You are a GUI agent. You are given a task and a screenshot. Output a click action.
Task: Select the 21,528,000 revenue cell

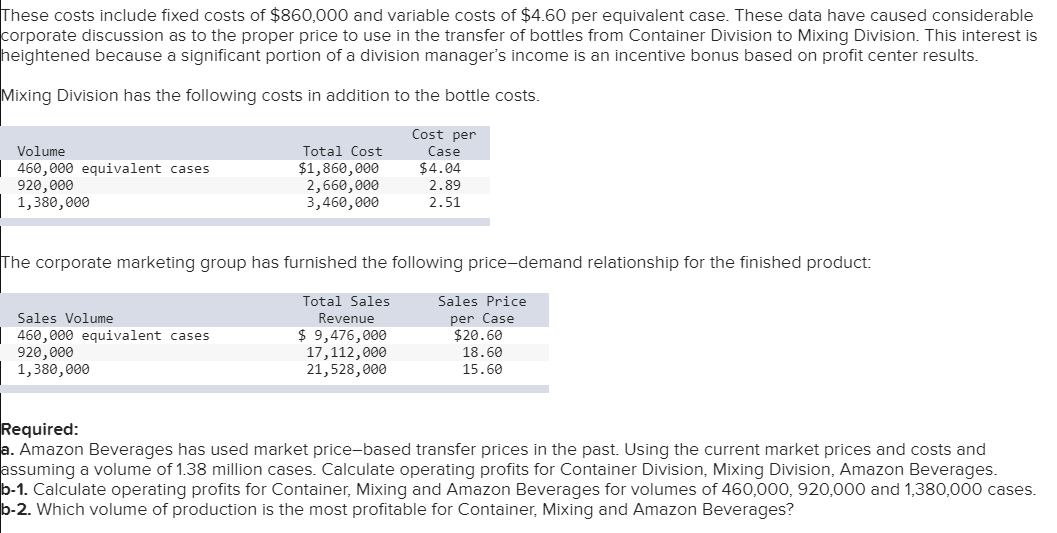coord(346,369)
